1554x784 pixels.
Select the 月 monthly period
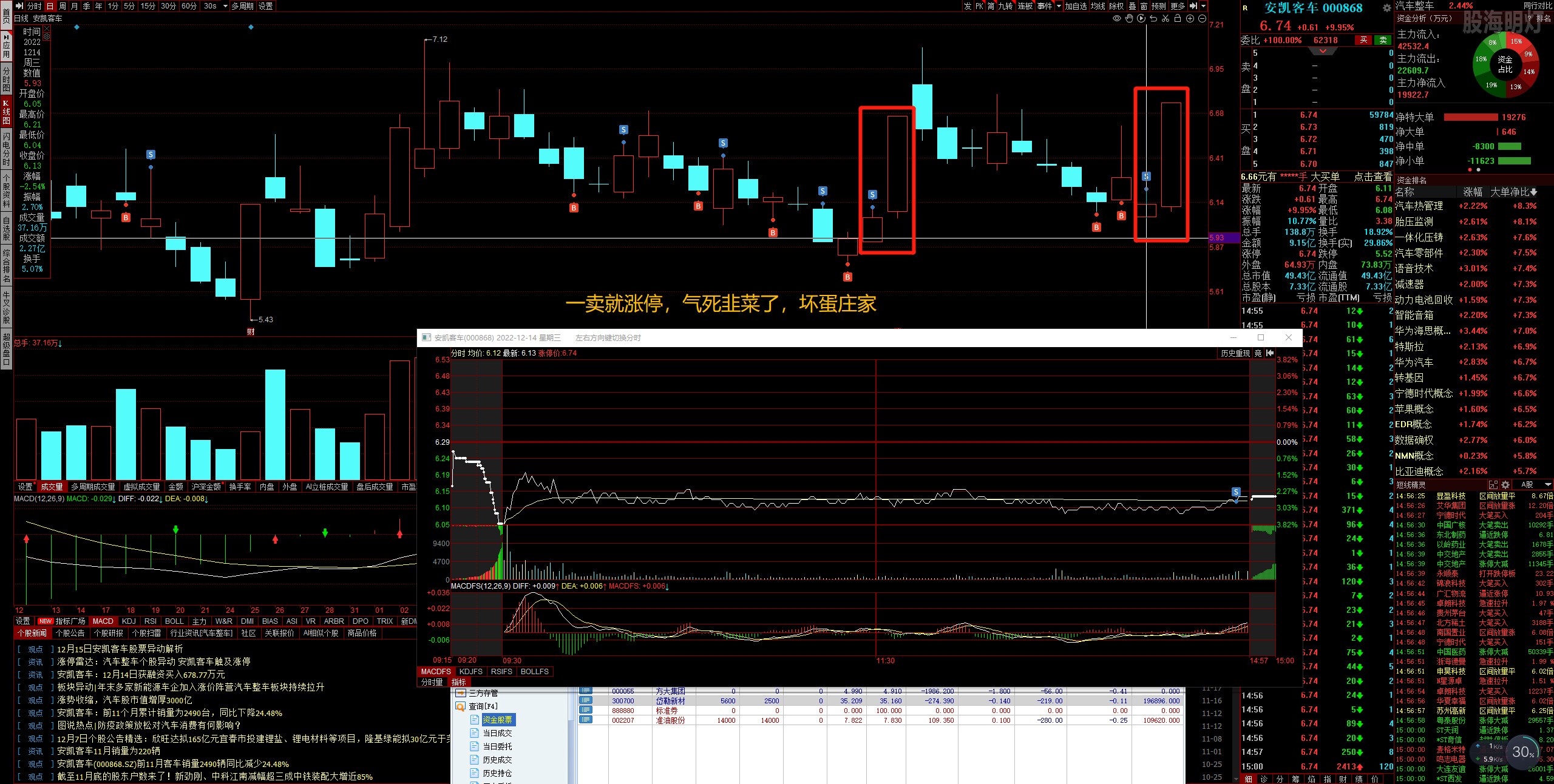click(x=74, y=6)
